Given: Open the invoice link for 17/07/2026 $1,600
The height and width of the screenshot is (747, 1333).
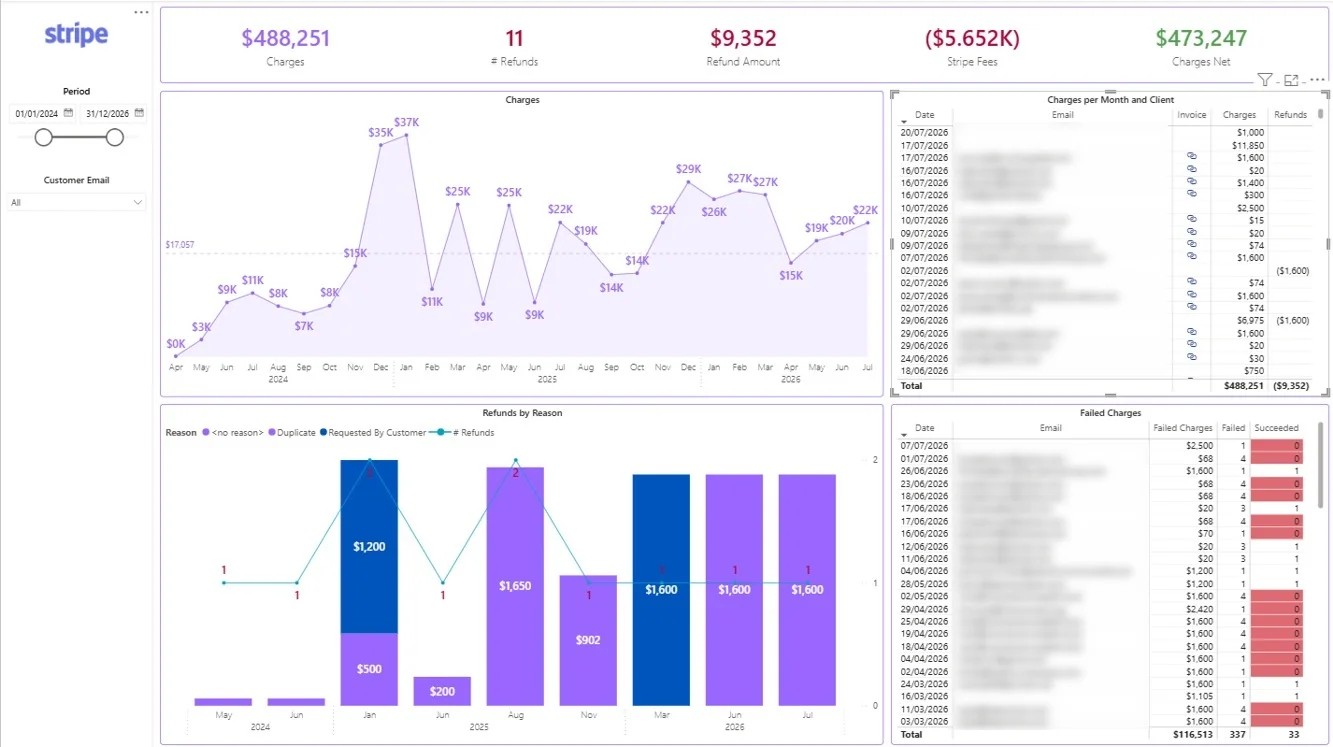Looking at the screenshot, I should pyautogui.click(x=1191, y=157).
